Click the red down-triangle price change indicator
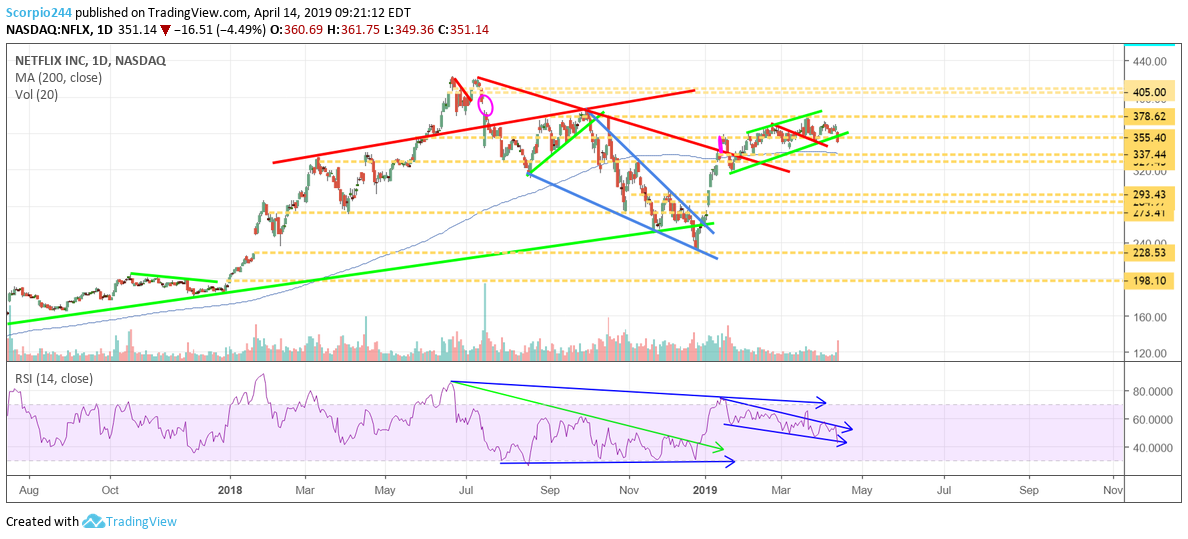 (x=167, y=31)
